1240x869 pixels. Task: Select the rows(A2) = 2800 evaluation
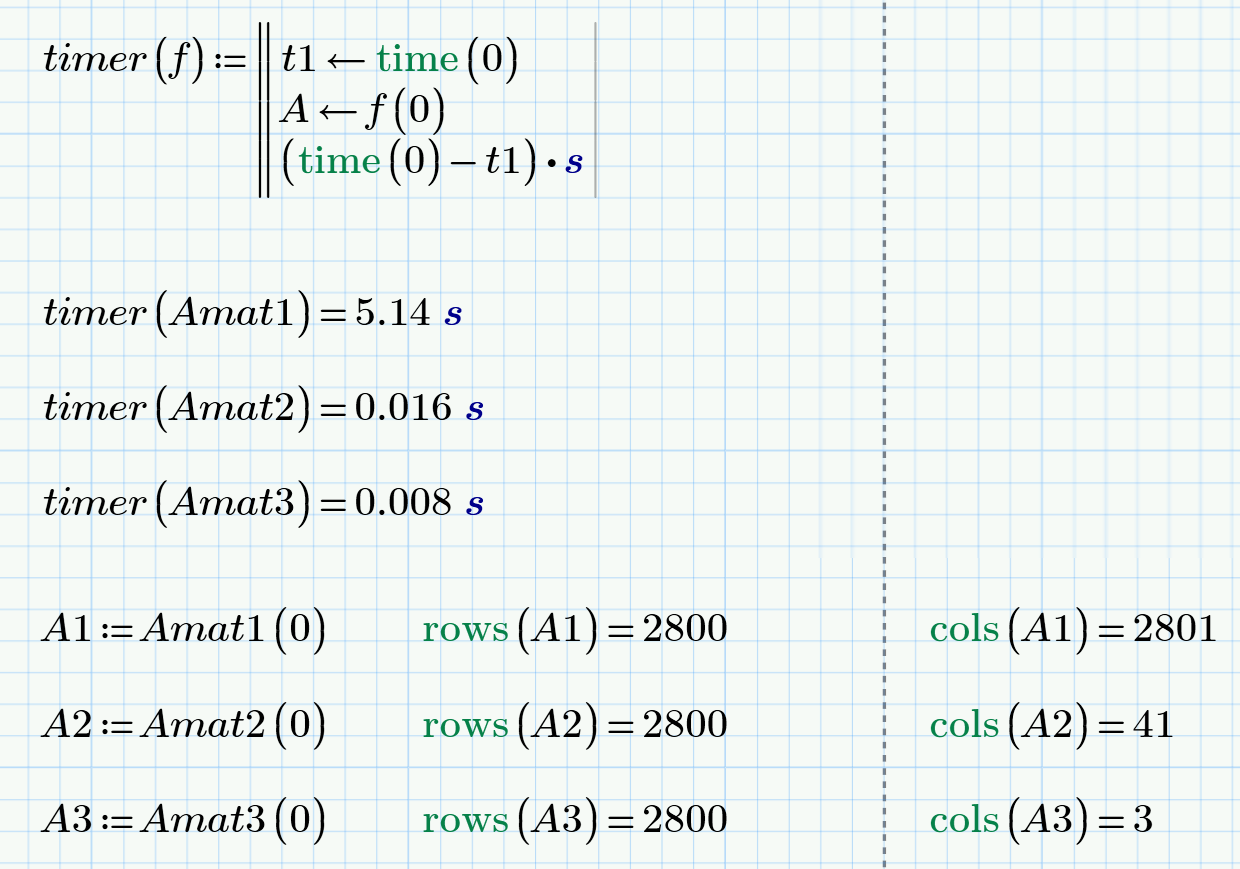575,725
